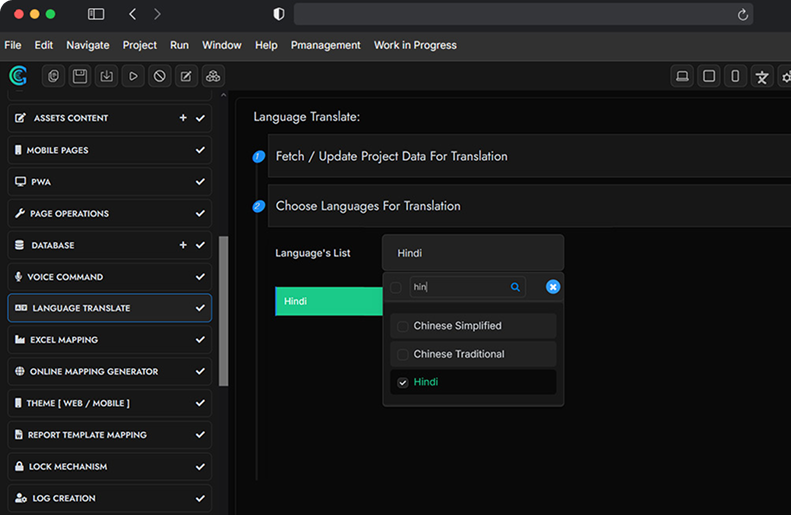Click the translate language icon at top right
Viewport: 791px width, 515px height.
point(762,77)
